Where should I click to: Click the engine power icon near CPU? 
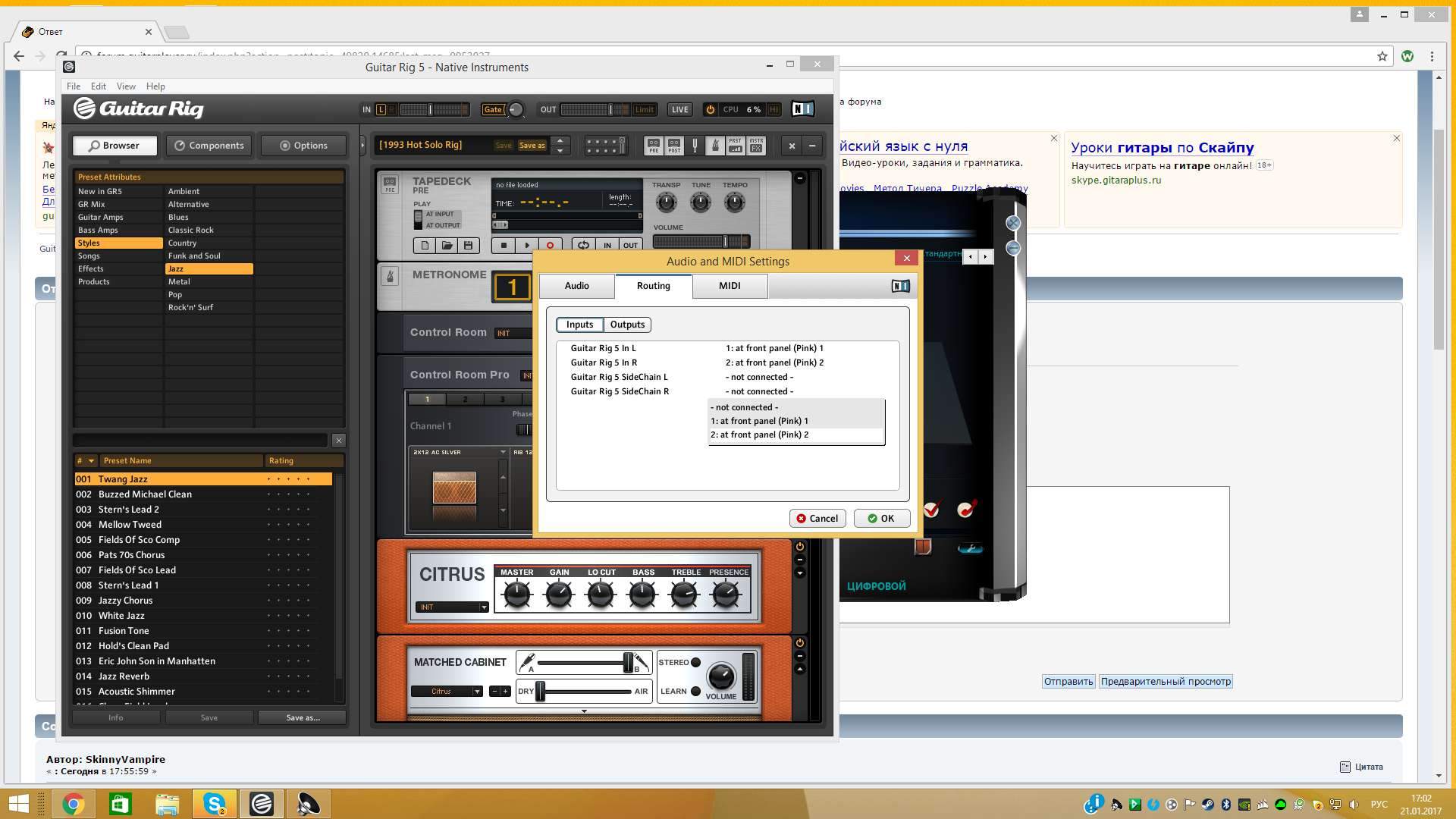click(710, 109)
